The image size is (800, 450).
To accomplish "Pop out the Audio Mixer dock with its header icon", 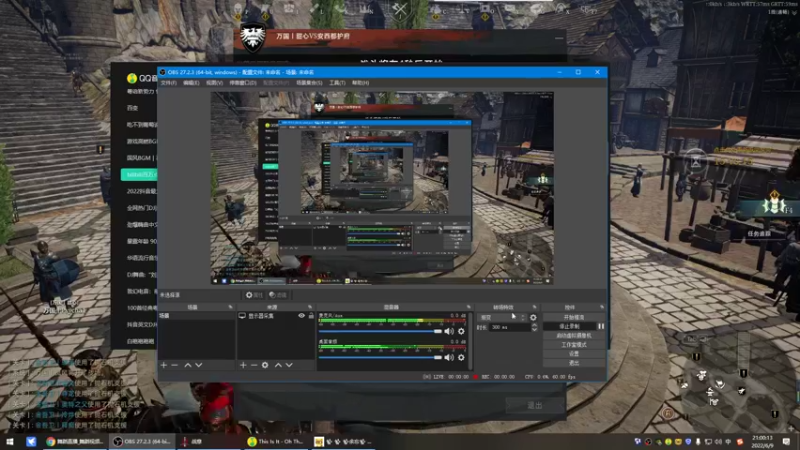I will click(x=468, y=307).
